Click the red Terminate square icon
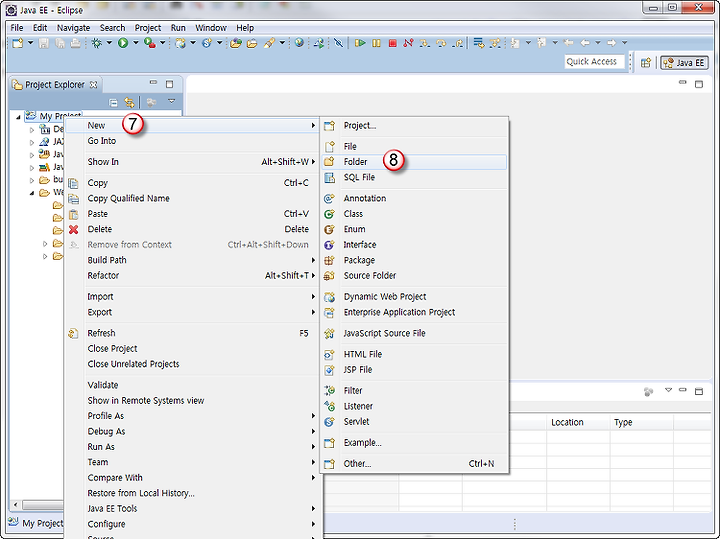 click(393, 43)
